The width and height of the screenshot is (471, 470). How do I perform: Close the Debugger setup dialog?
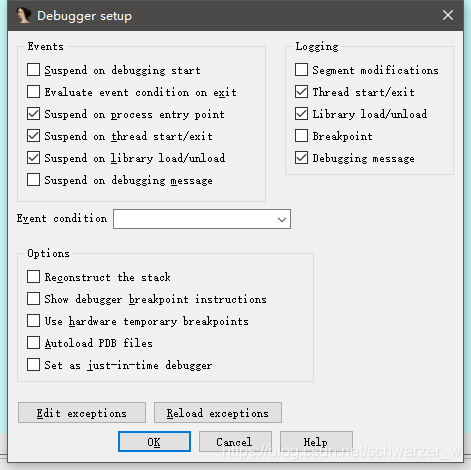tap(448, 15)
